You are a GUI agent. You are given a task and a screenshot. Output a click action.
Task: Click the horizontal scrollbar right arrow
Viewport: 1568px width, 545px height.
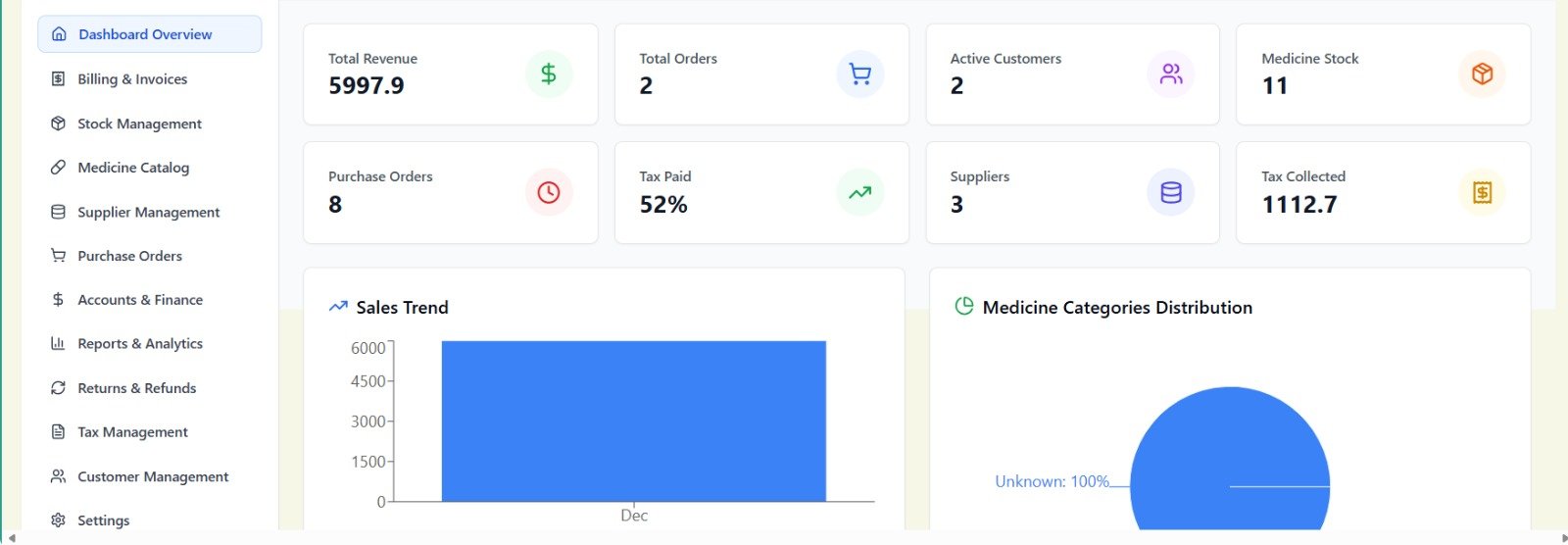pyautogui.click(x=1563, y=538)
